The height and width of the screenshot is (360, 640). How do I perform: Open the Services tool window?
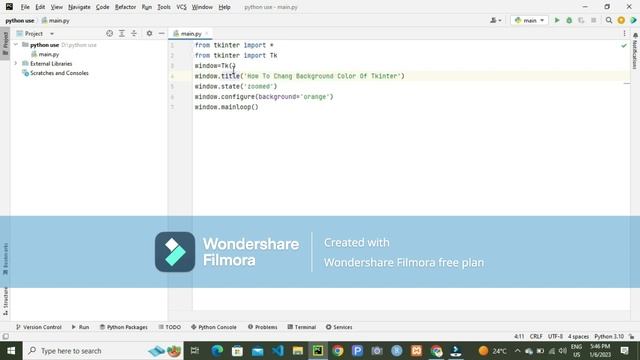pyautogui.click(x=339, y=327)
